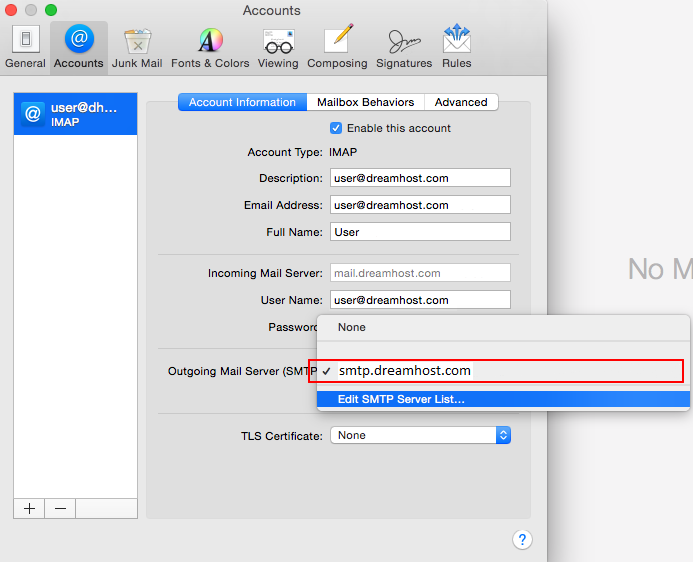Choose None in the SMTP server menu

click(503, 327)
